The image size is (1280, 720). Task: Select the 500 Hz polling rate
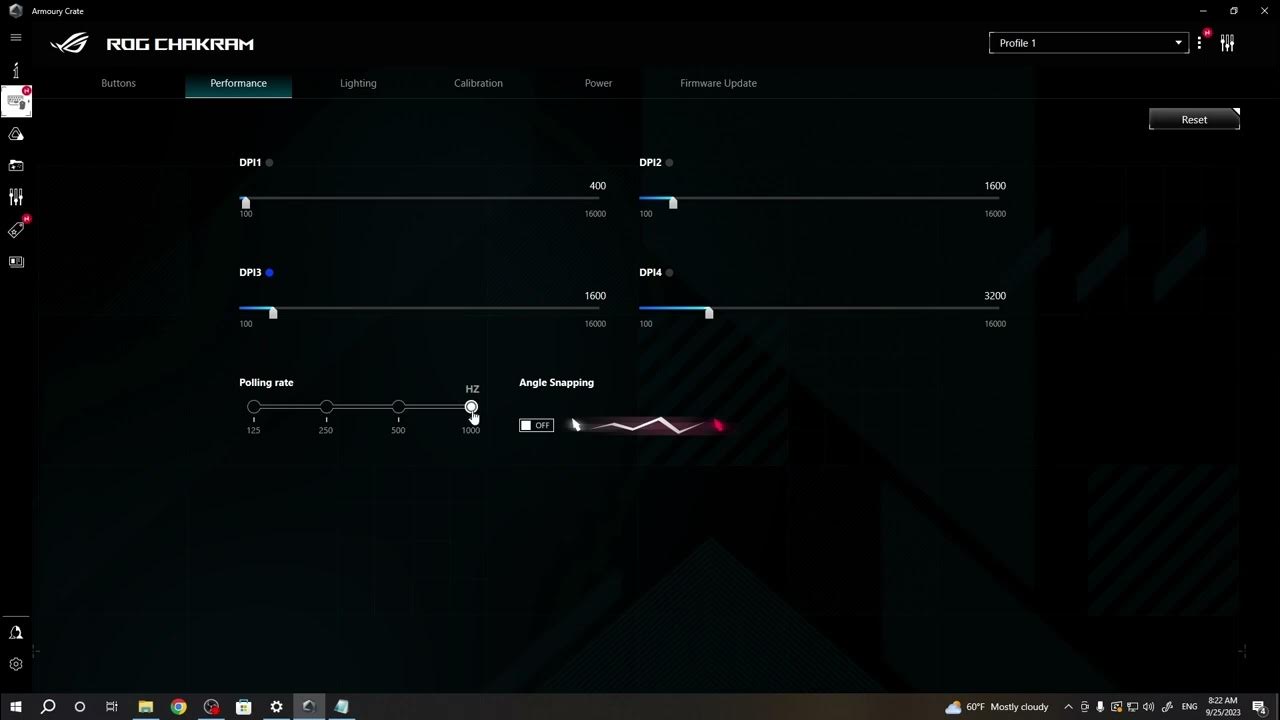[x=399, y=407]
